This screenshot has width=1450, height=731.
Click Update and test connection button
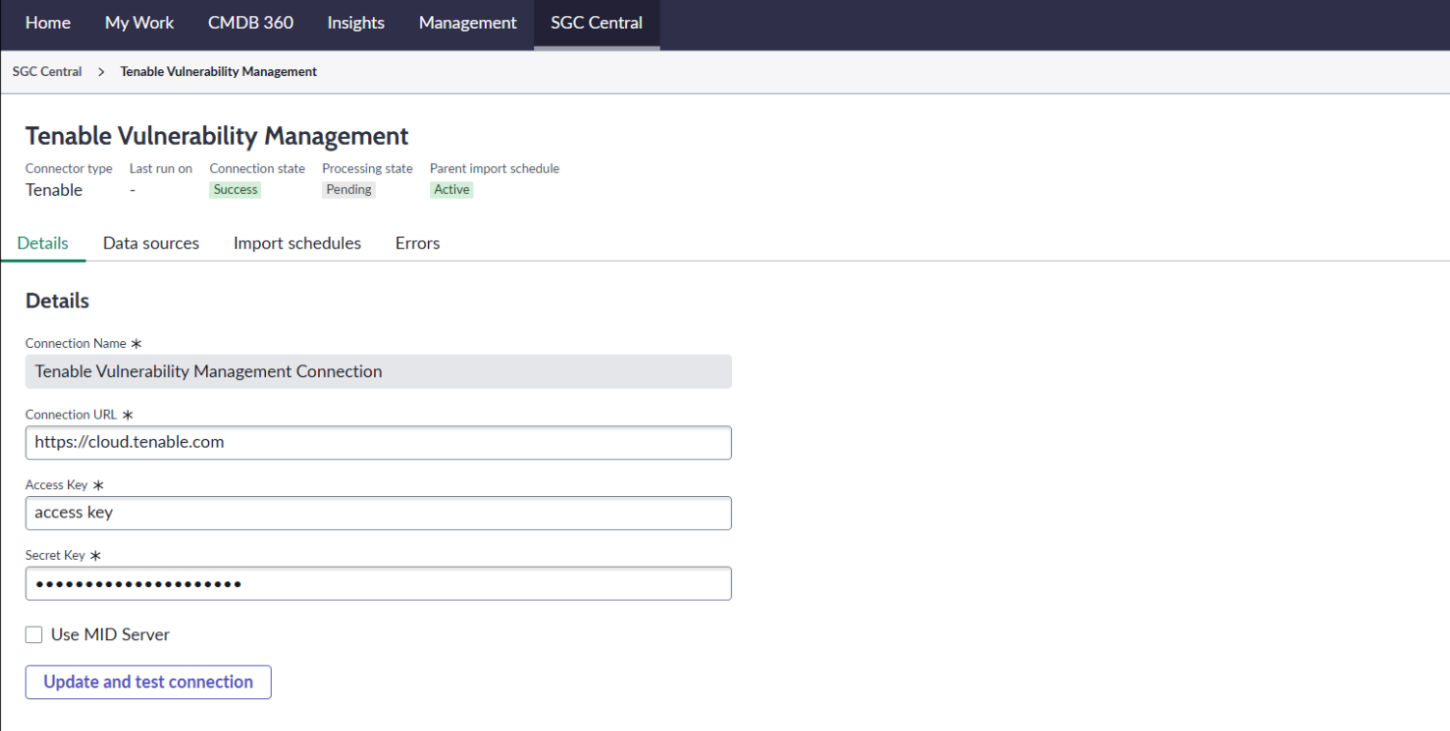click(148, 682)
